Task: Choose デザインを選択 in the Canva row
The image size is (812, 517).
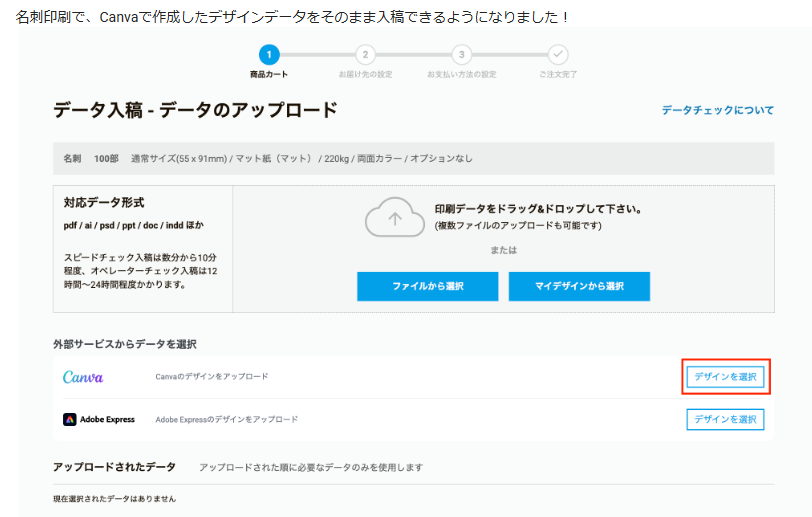Action: pyautogui.click(x=725, y=377)
